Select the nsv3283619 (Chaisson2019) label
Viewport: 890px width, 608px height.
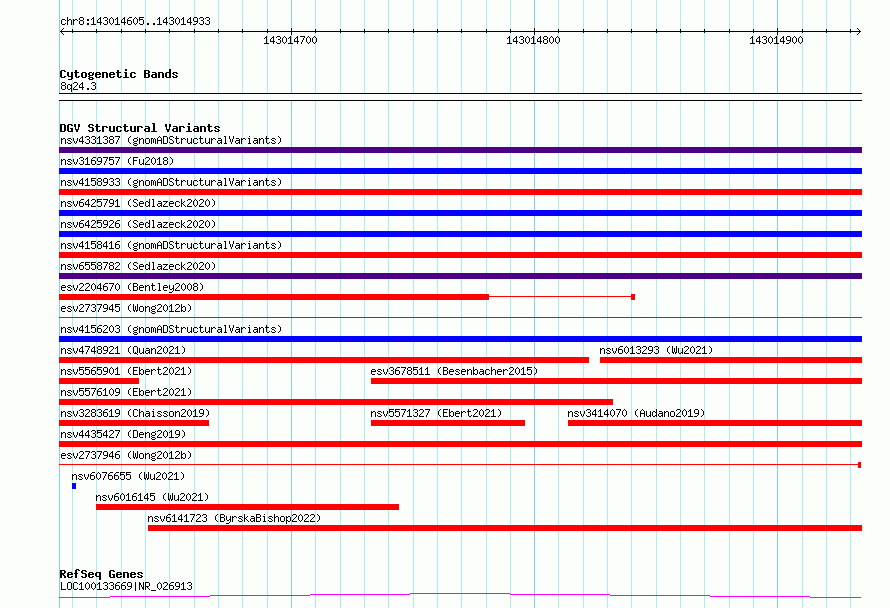click(135, 413)
